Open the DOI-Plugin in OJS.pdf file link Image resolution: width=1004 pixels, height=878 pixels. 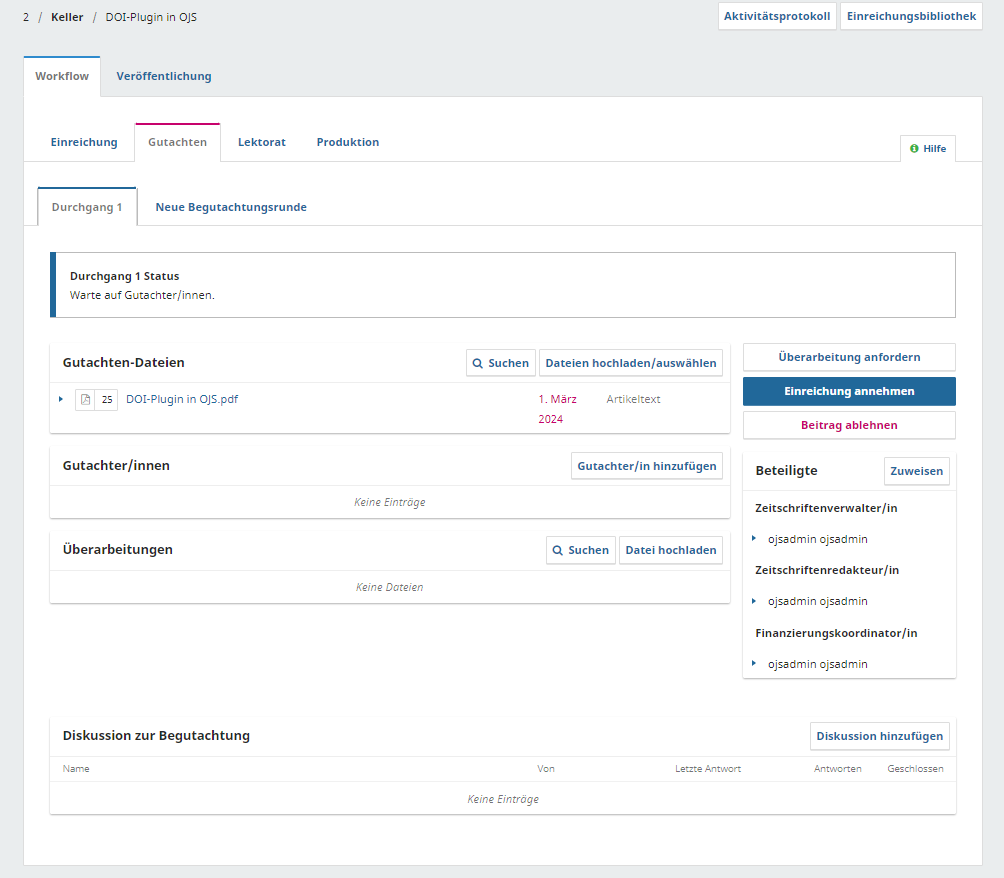click(182, 399)
